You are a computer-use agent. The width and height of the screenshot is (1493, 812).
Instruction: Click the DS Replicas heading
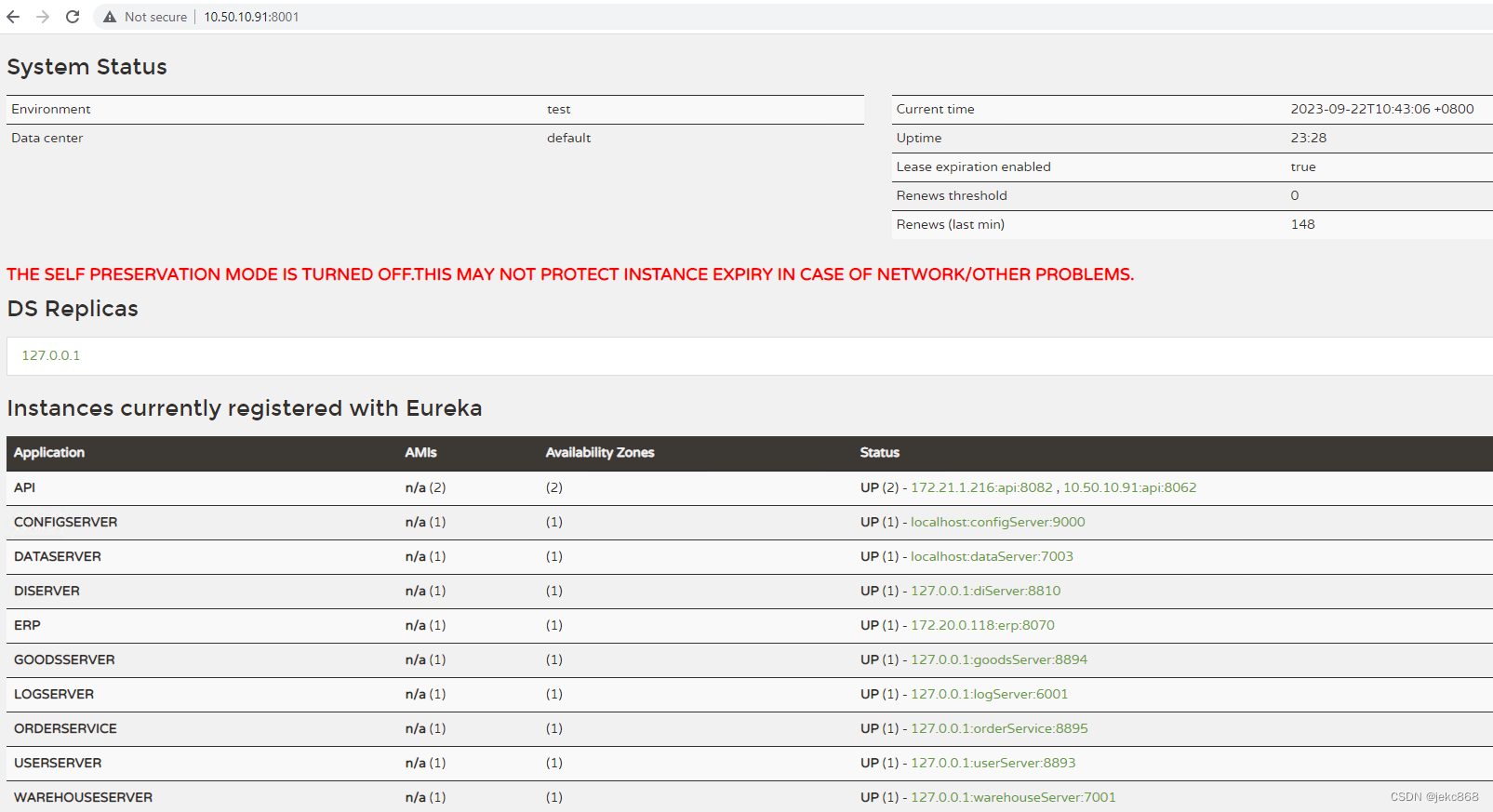pyautogui.click(x=73, y=309)
